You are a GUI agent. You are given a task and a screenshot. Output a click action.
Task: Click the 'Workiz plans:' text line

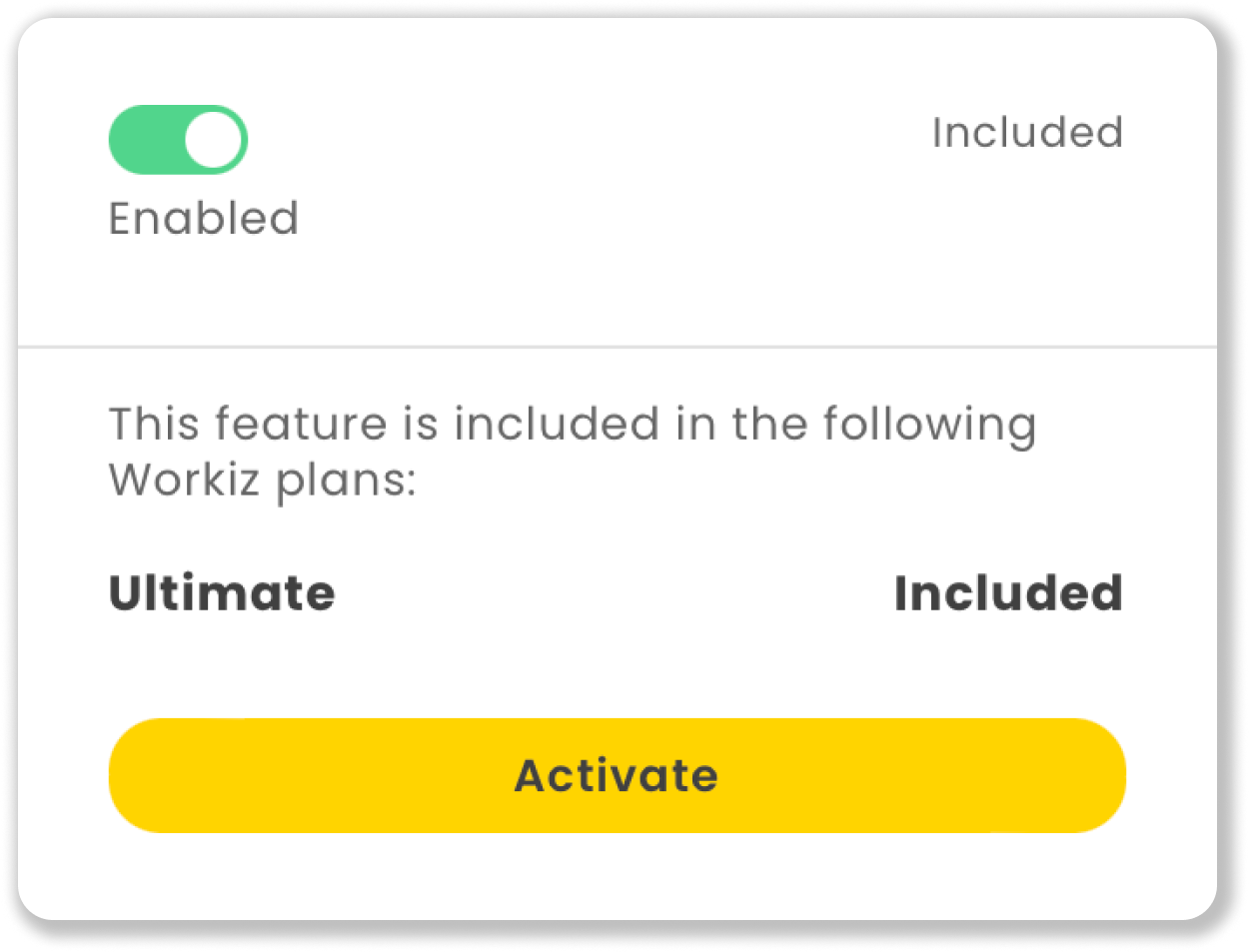coord(262,480)
